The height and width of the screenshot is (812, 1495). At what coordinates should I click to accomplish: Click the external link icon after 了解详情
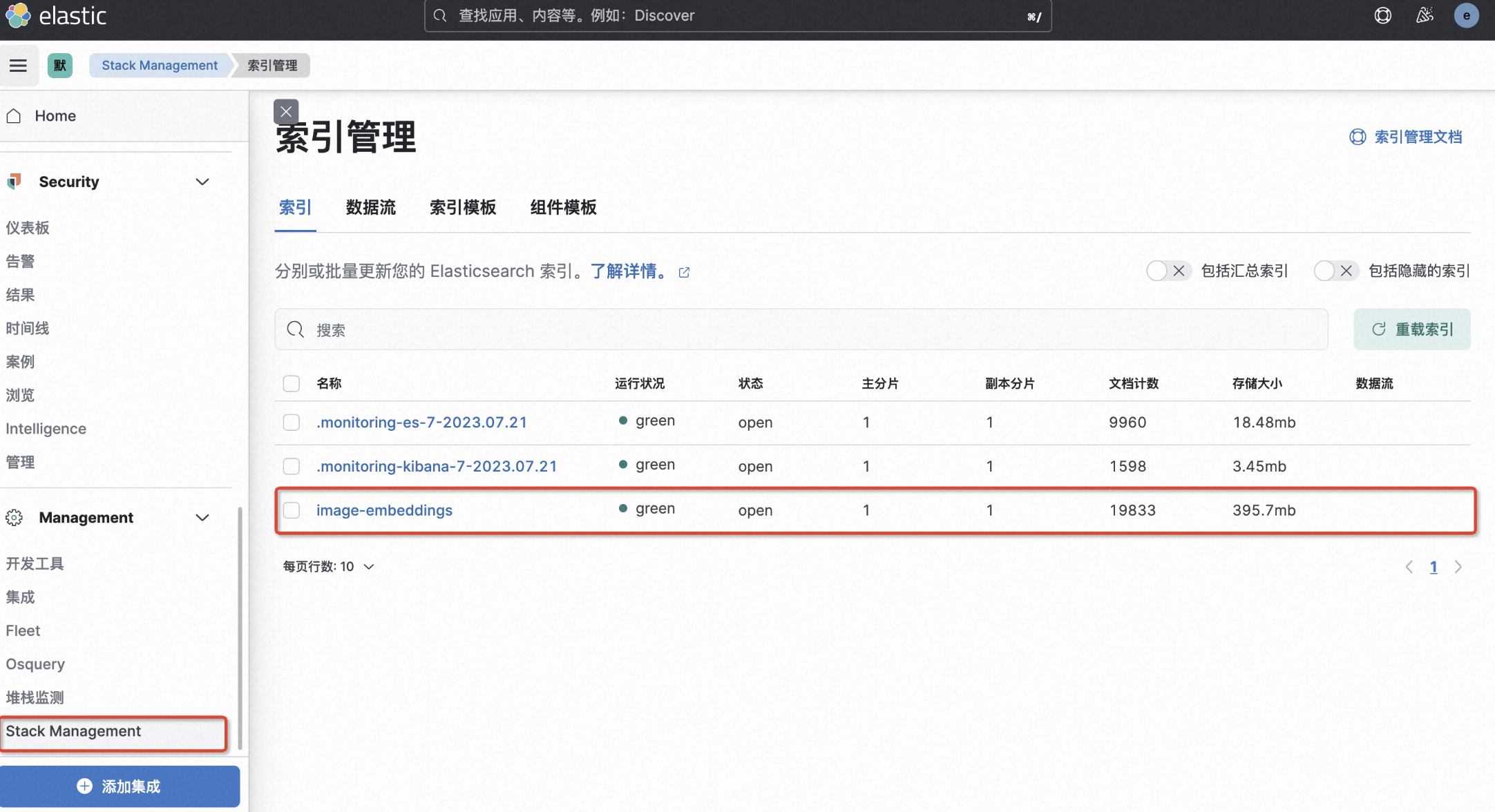(684, 272)
